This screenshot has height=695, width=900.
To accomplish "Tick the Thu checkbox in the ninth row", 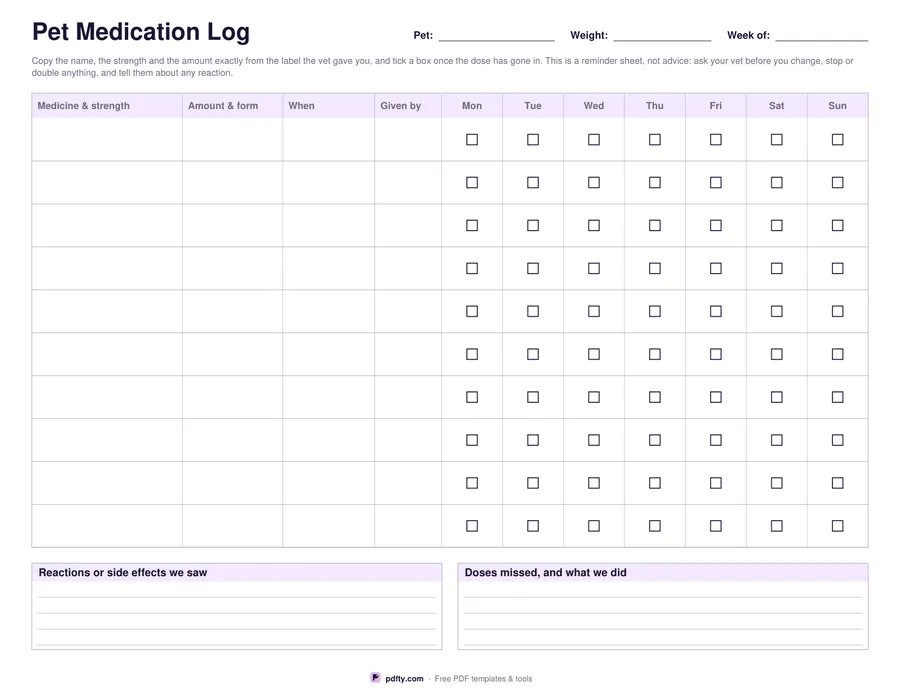I will pyautogui.click(x=654, y=483).
